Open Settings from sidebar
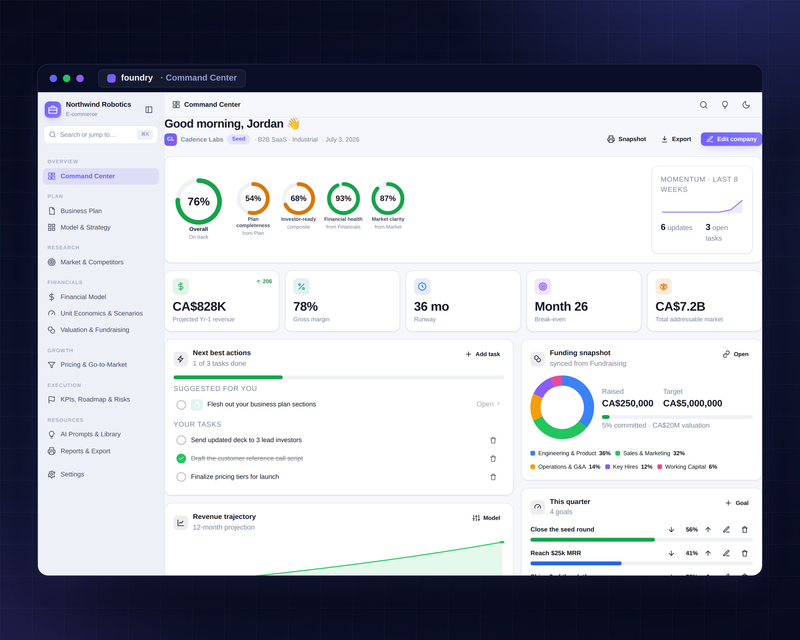Viewport: 800px width, 640px height. pos(101,474)
